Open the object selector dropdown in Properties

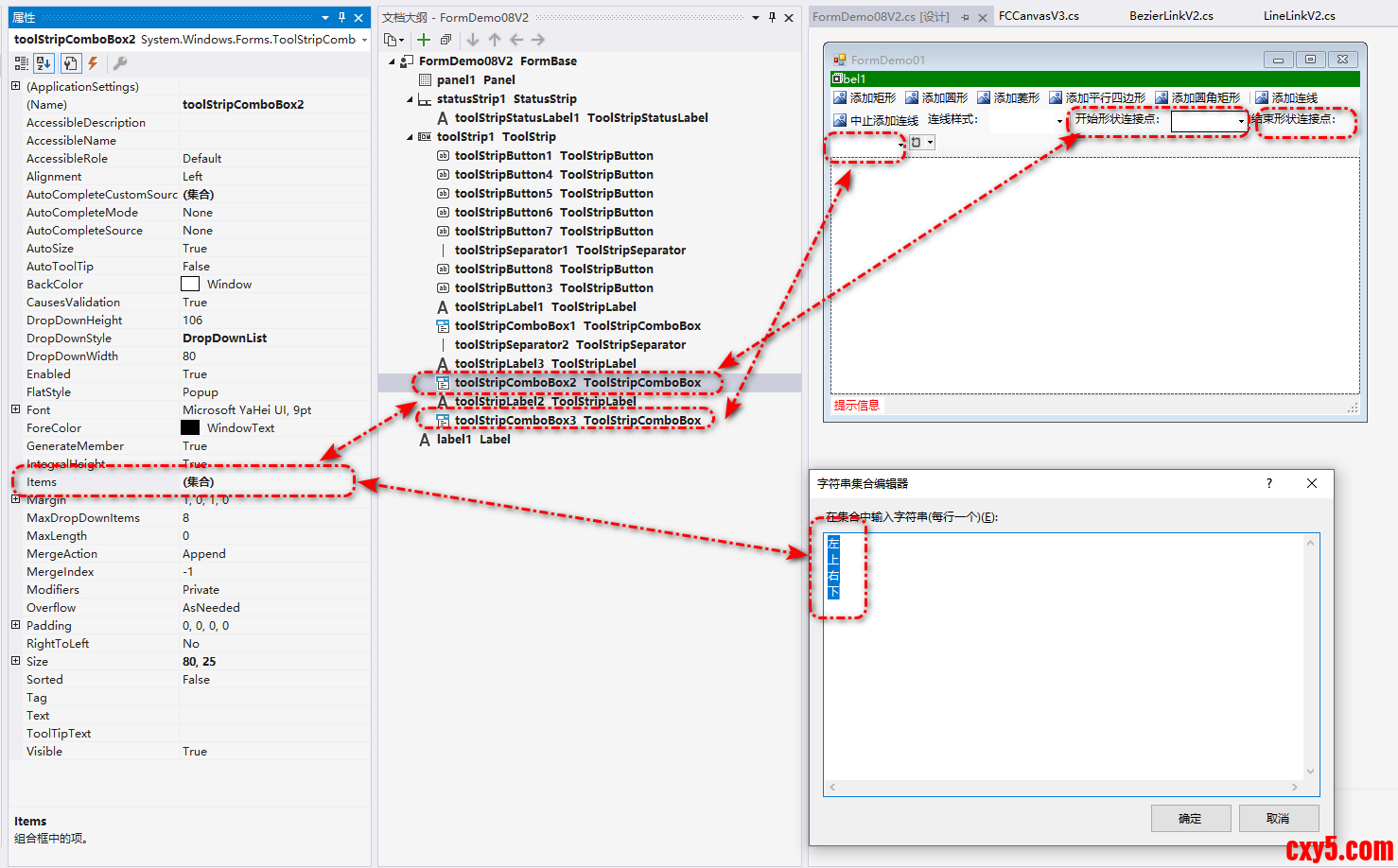click(x=364, y=40)
